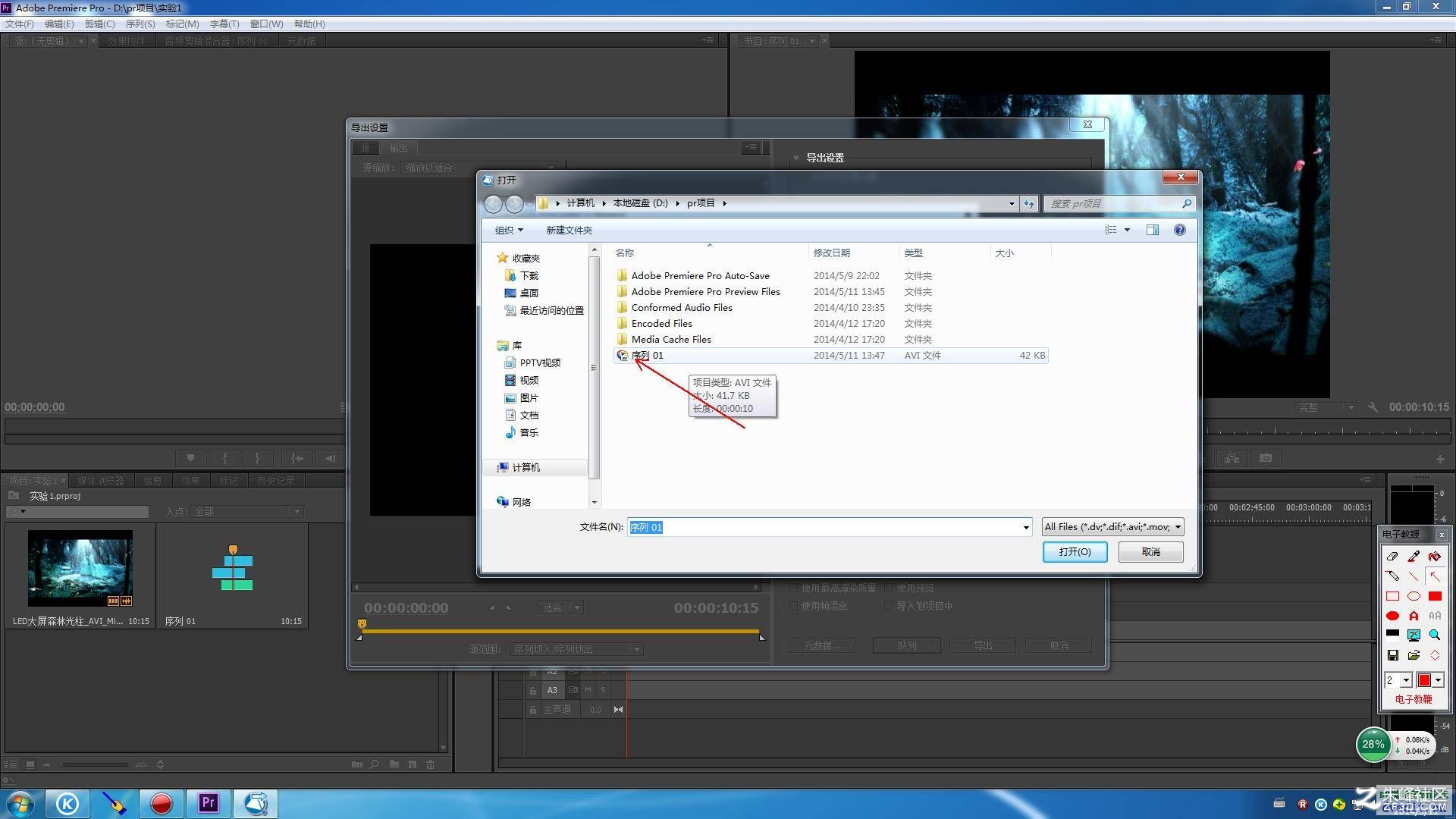Screen dimensions: 1456x819
Task: Open the 文件(F) menu
Action: pyautogui.click(x=19, y=24)
